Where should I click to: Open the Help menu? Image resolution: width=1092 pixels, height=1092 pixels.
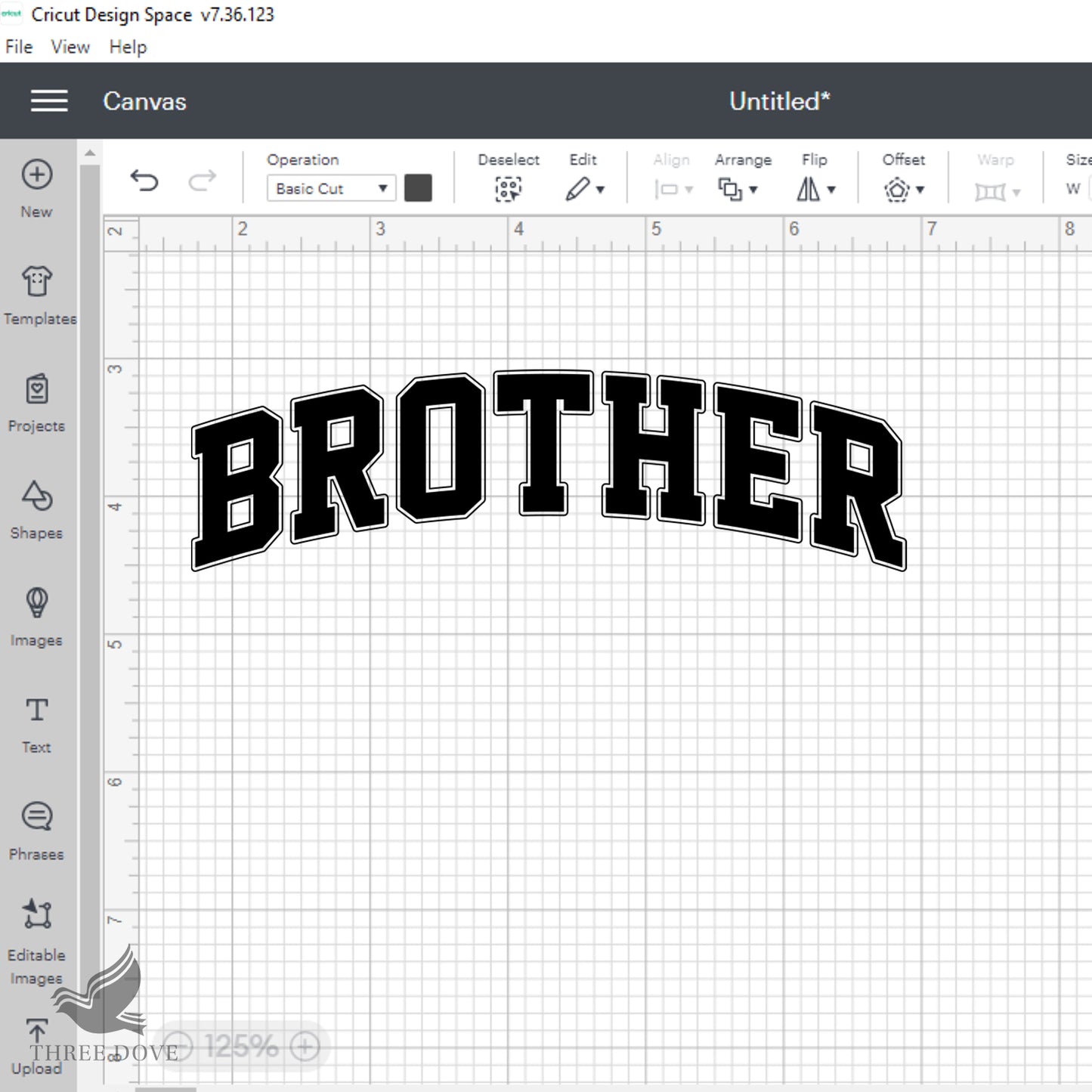coord(128,47)
